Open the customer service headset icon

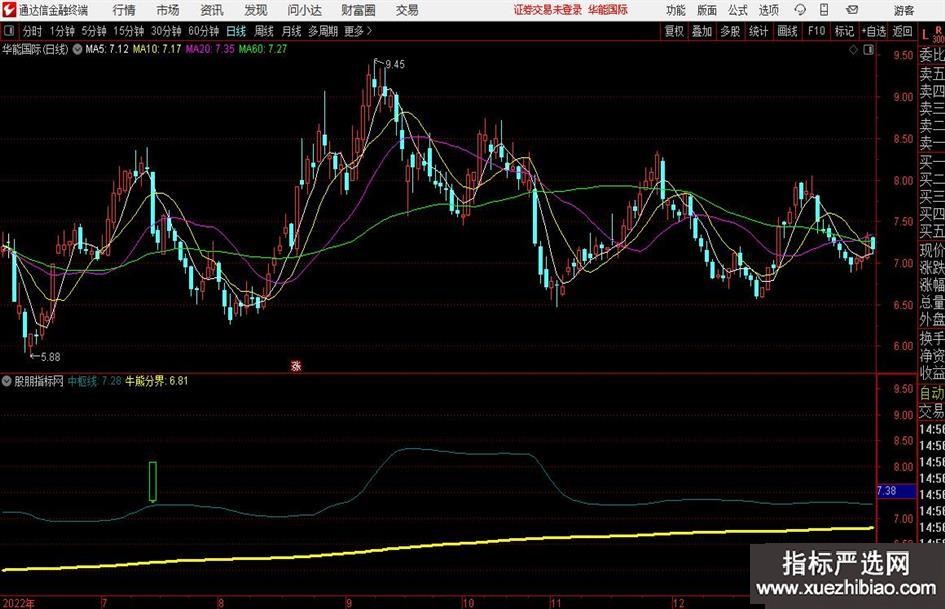click(x=800, y=10)
